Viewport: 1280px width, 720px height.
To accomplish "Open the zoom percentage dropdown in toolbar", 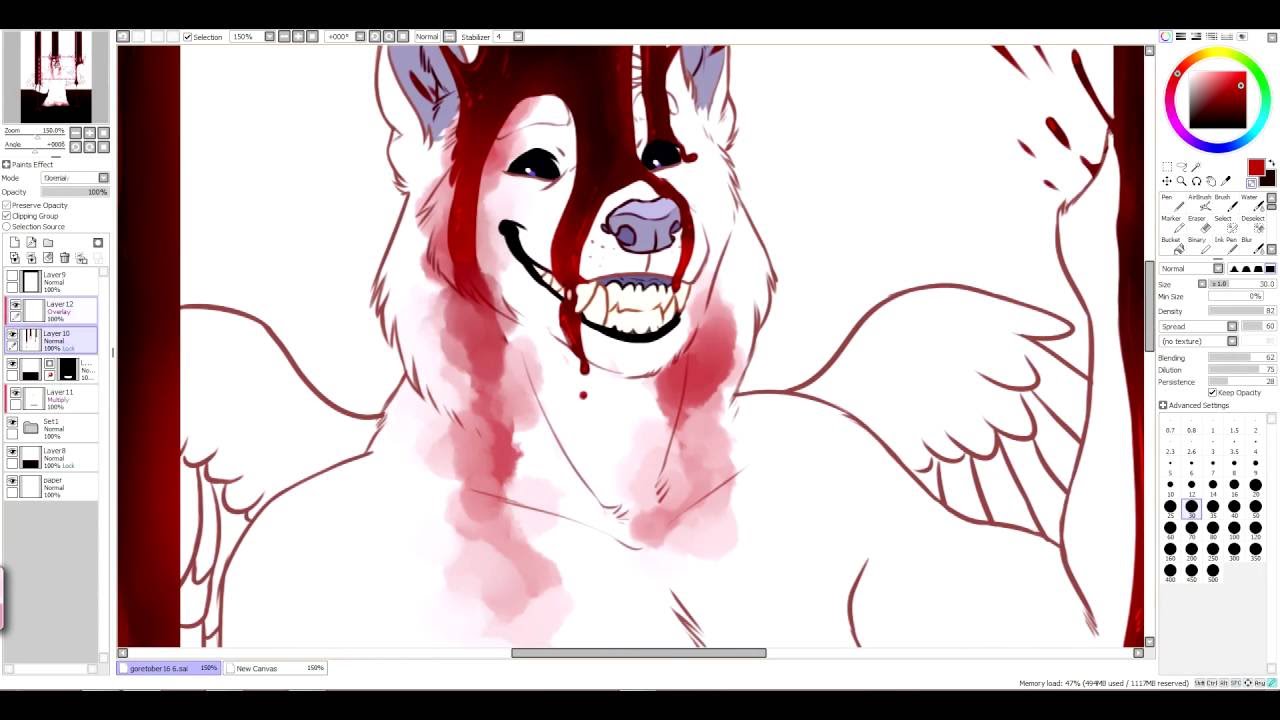I will point(269,37).
